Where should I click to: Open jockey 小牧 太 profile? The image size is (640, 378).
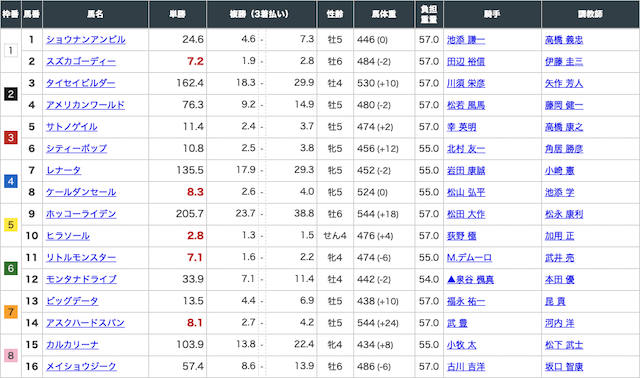[461, 345]
